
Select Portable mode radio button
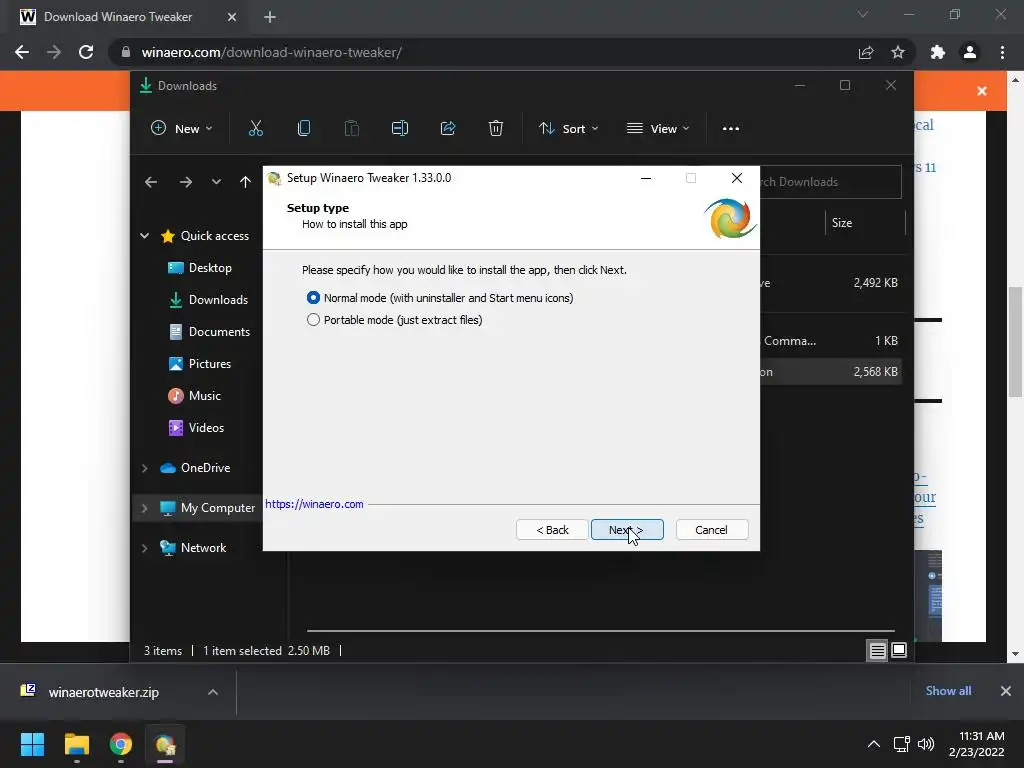[313, 320]
